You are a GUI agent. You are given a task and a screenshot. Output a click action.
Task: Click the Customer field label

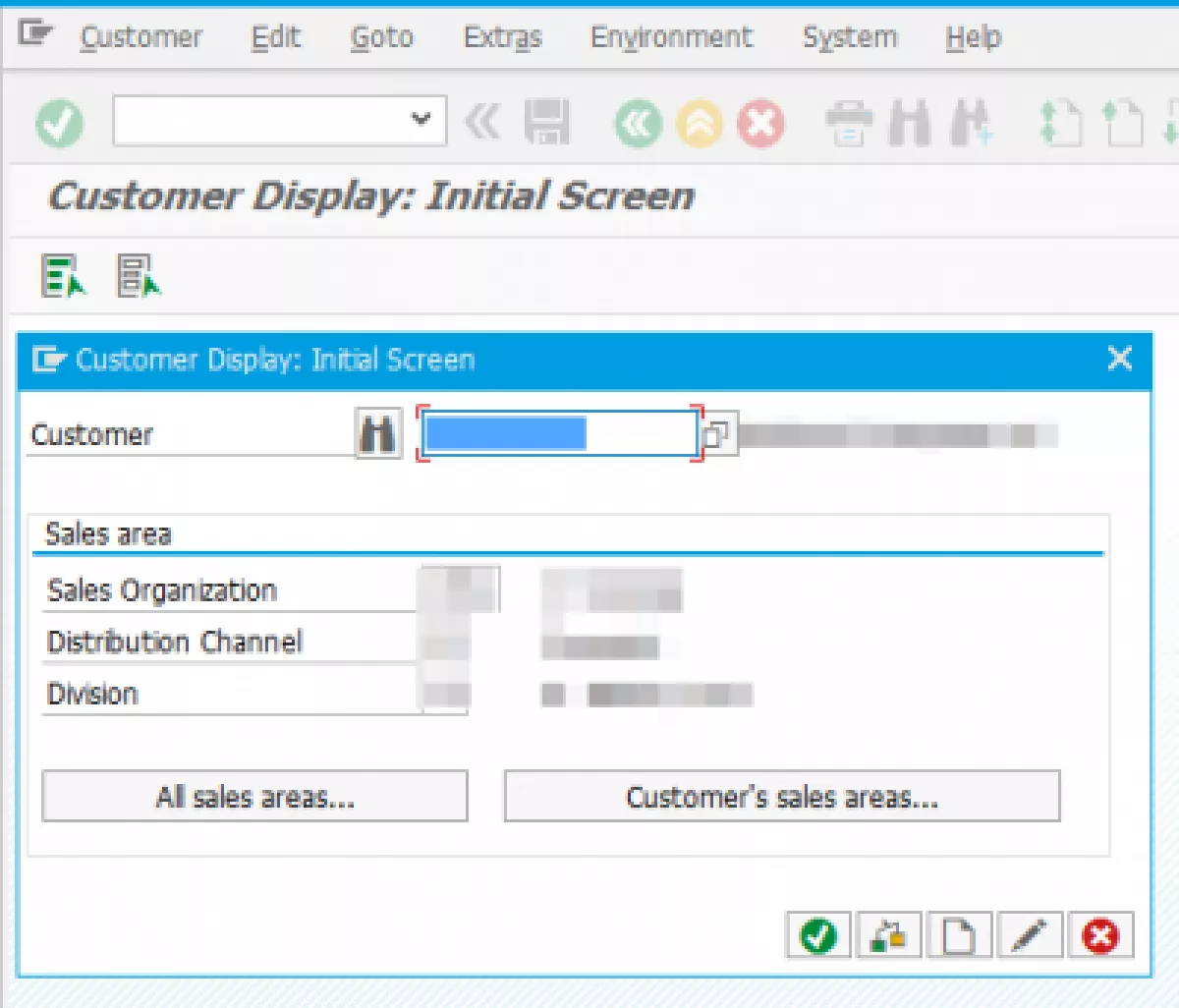coord(92,434)
